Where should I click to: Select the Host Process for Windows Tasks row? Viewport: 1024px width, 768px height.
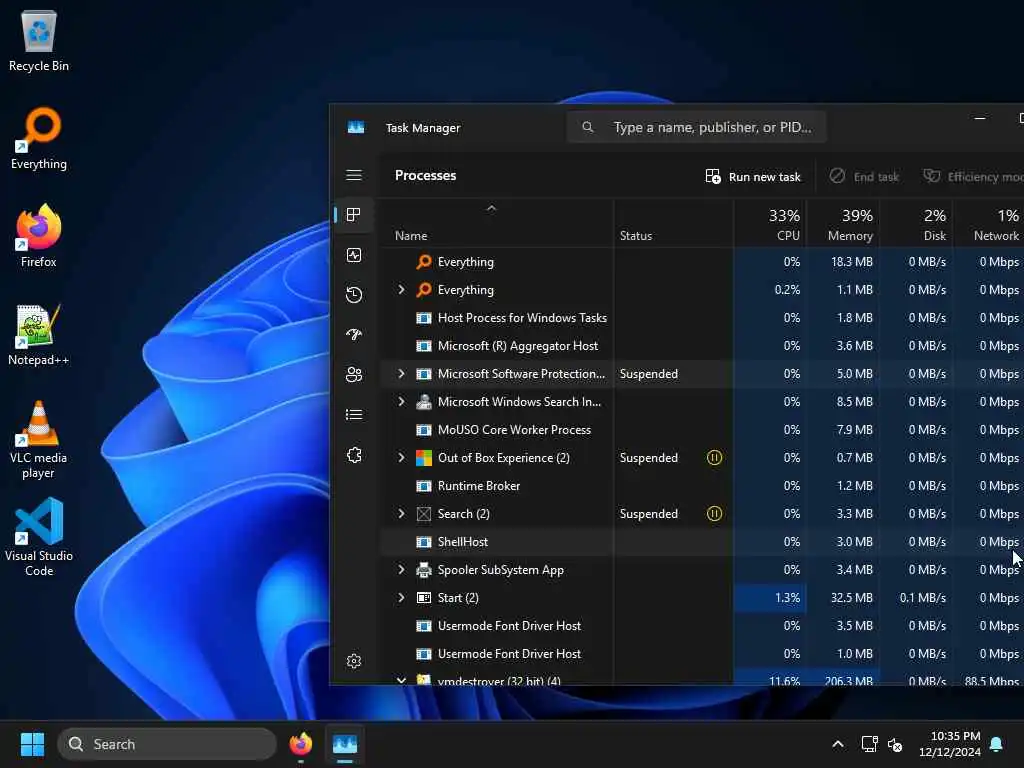[x=701, y=318]
